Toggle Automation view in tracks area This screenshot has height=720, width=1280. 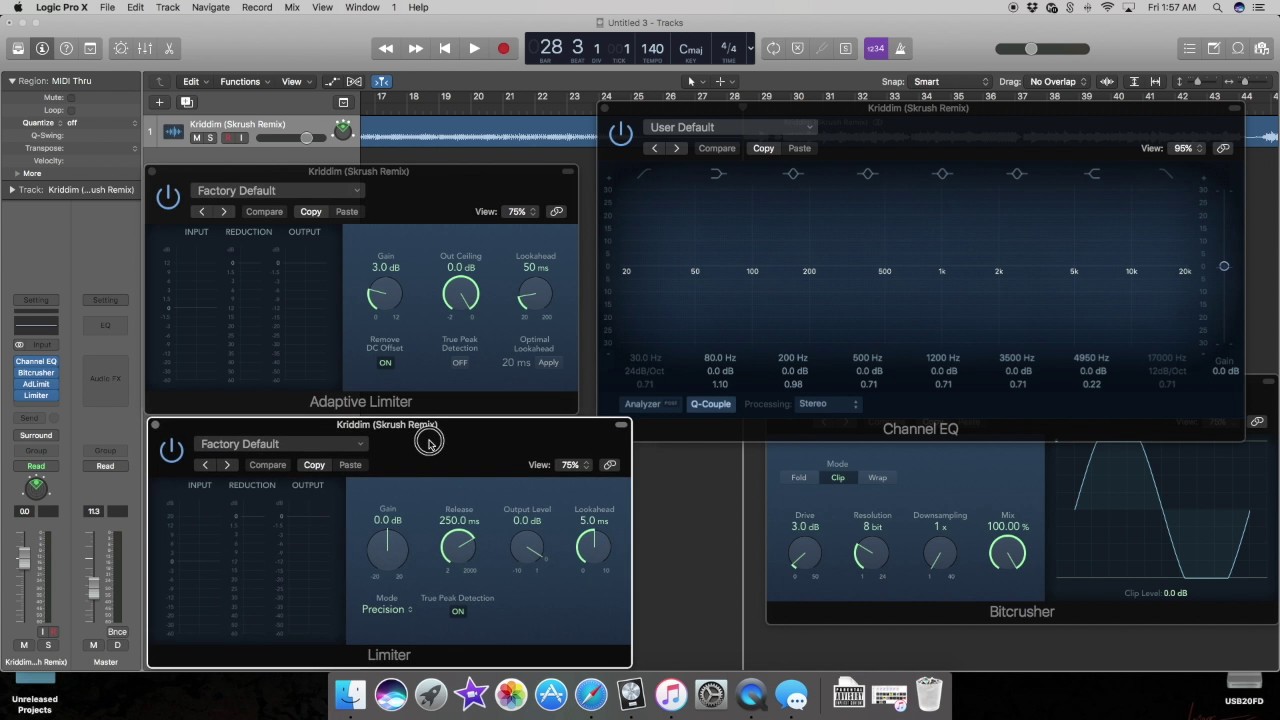pyautogui.click(x=333, y=82)
